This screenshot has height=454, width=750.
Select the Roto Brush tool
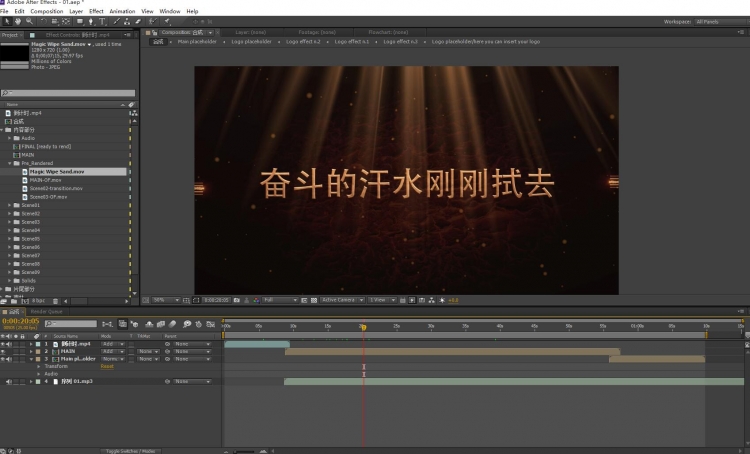[x=152, y=22]
